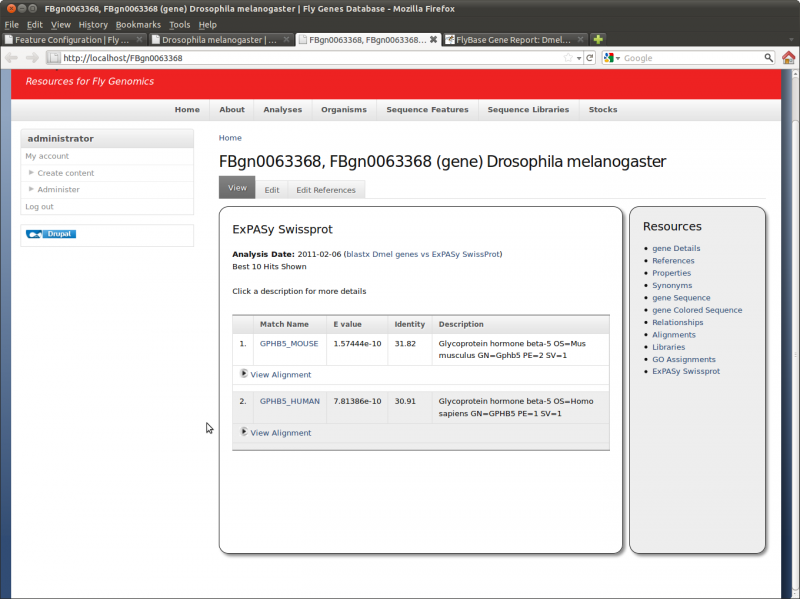Open Relationships resource link
The image size is (800, 599).
point(678,322)
